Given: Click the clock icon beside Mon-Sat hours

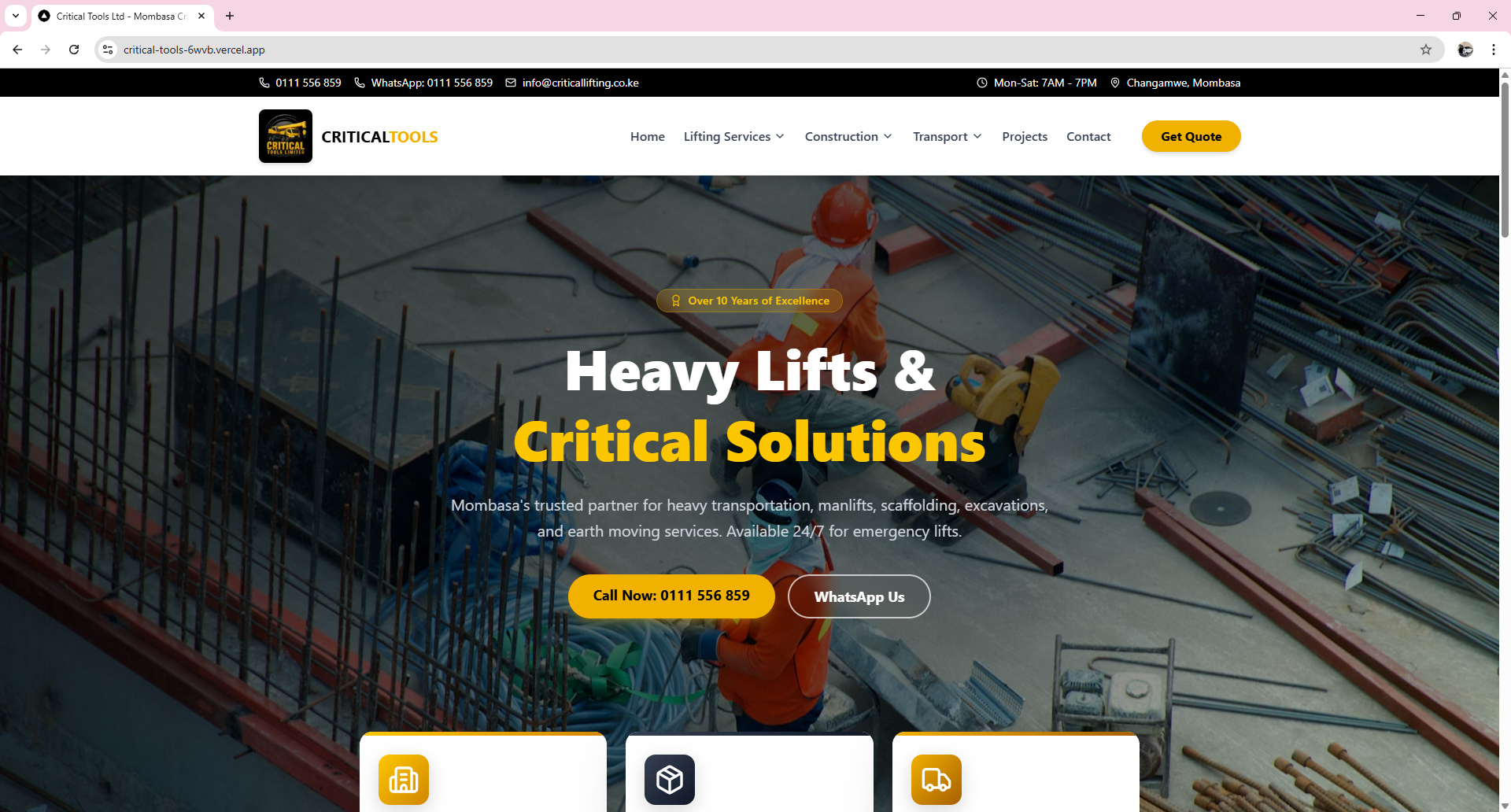Looking at the screenshot, I should pos(981,83).
